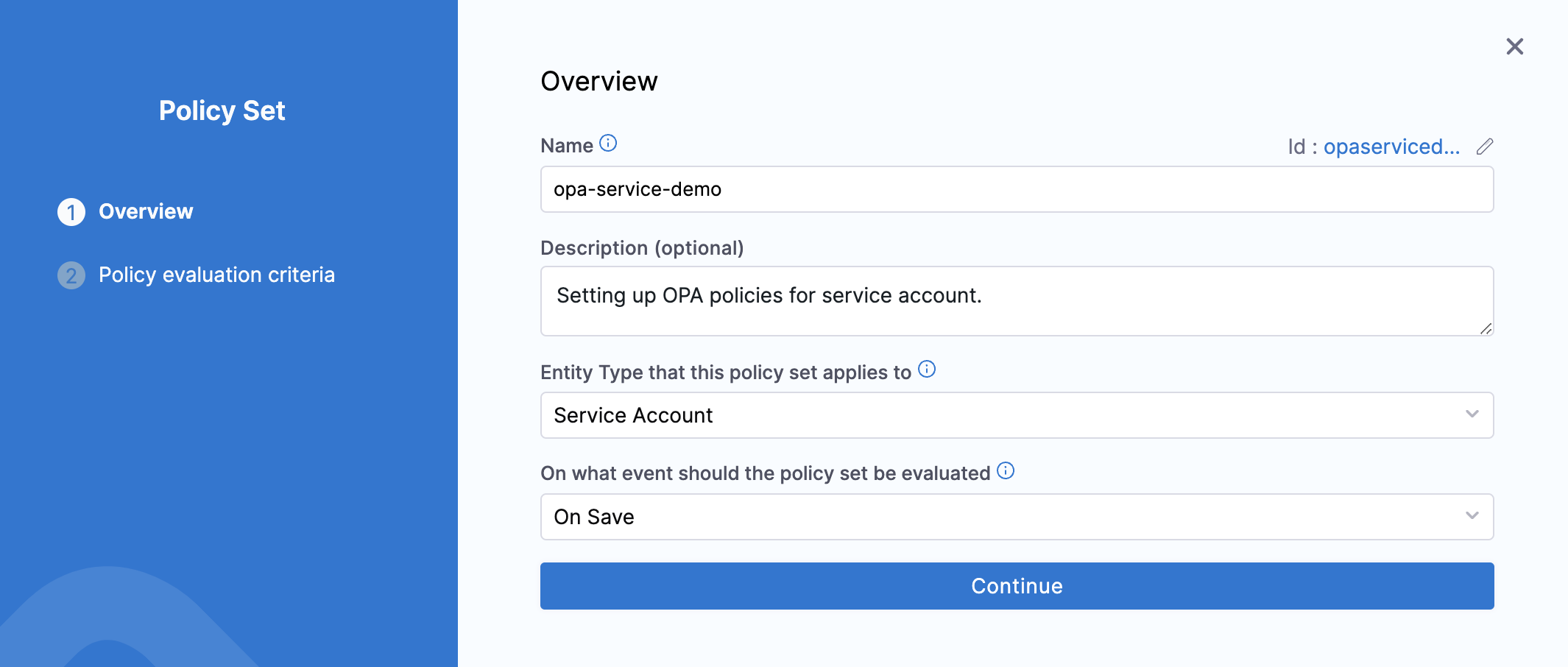Click inside the Name input field
This screenshot has height=667, width=1568.
click(x=1016, y=189)
